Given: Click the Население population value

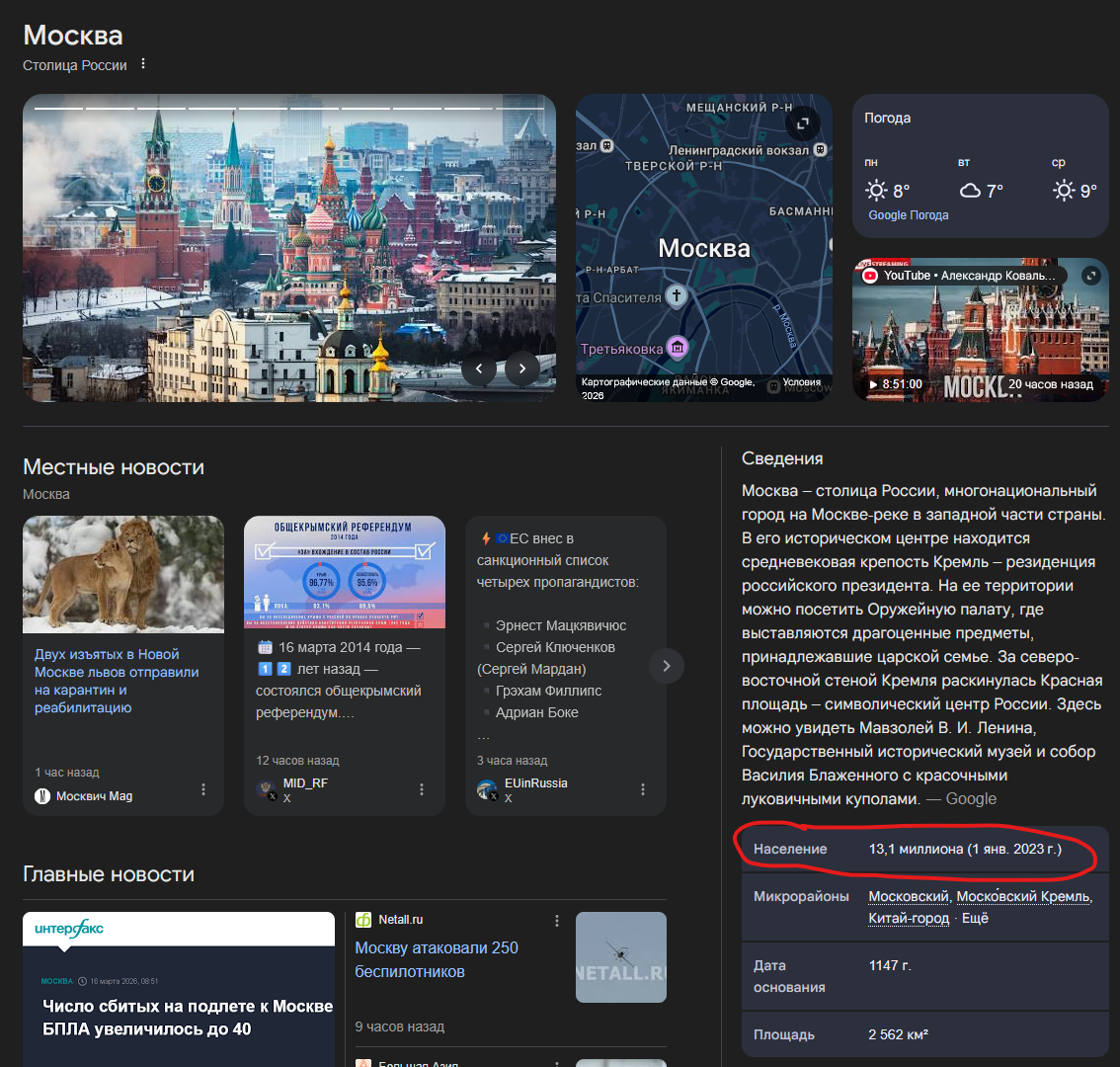Looking at the screenshot, I should tap(965, 849).
